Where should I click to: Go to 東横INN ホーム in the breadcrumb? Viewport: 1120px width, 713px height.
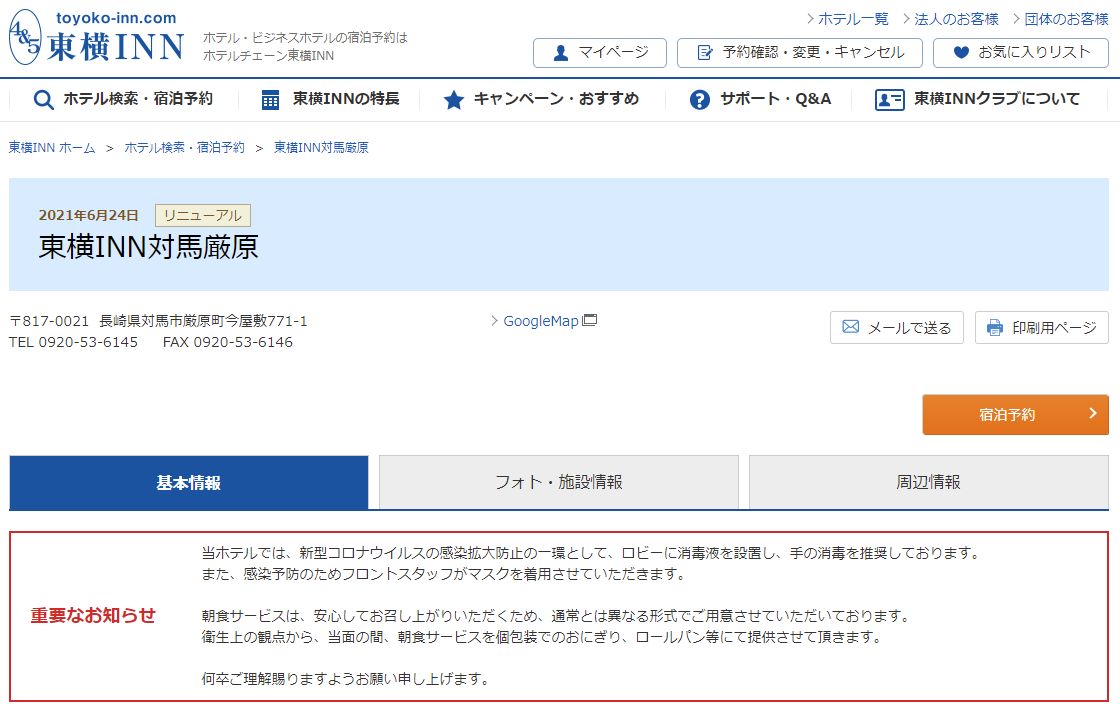click(51, 148)
